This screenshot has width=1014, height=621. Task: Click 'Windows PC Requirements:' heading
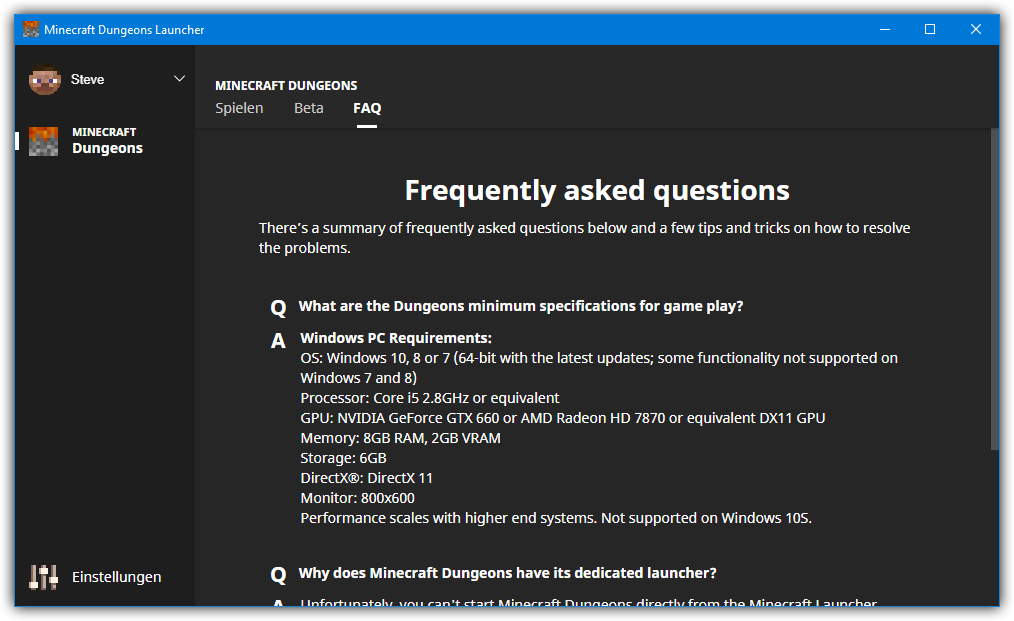(396, 338)
